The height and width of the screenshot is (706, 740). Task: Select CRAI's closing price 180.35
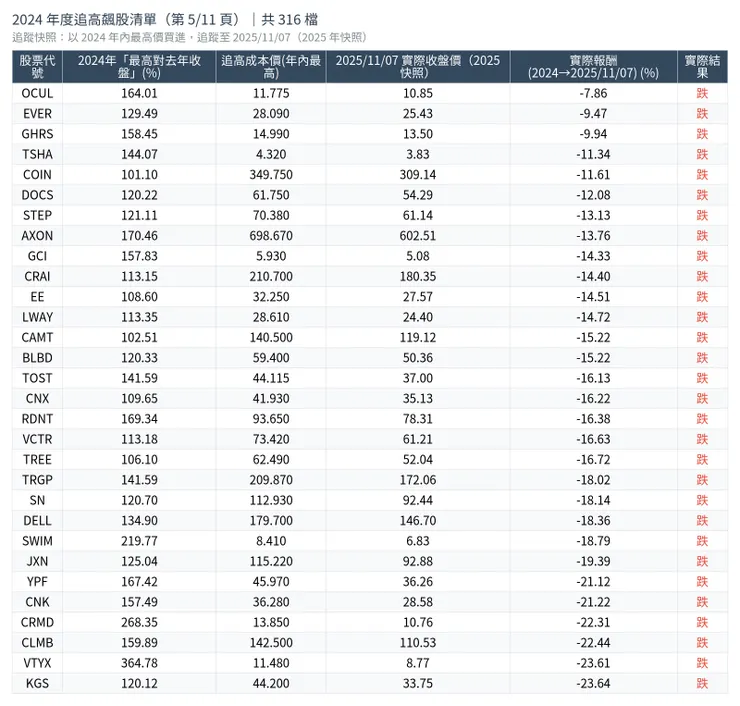click(x=418, y=276)
